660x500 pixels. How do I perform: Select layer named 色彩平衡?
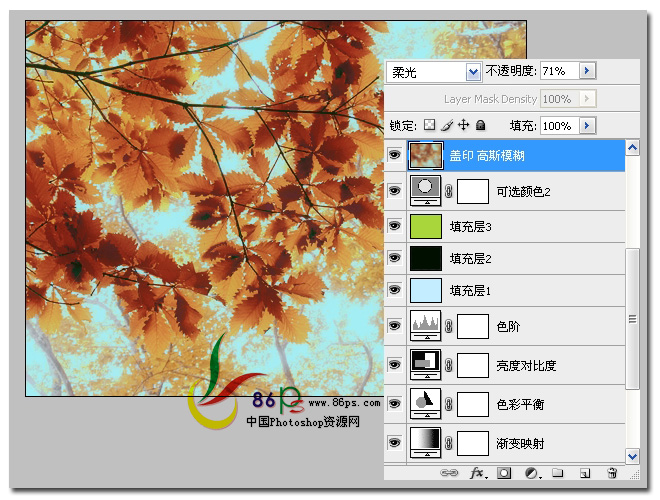[x=520, y=404]
